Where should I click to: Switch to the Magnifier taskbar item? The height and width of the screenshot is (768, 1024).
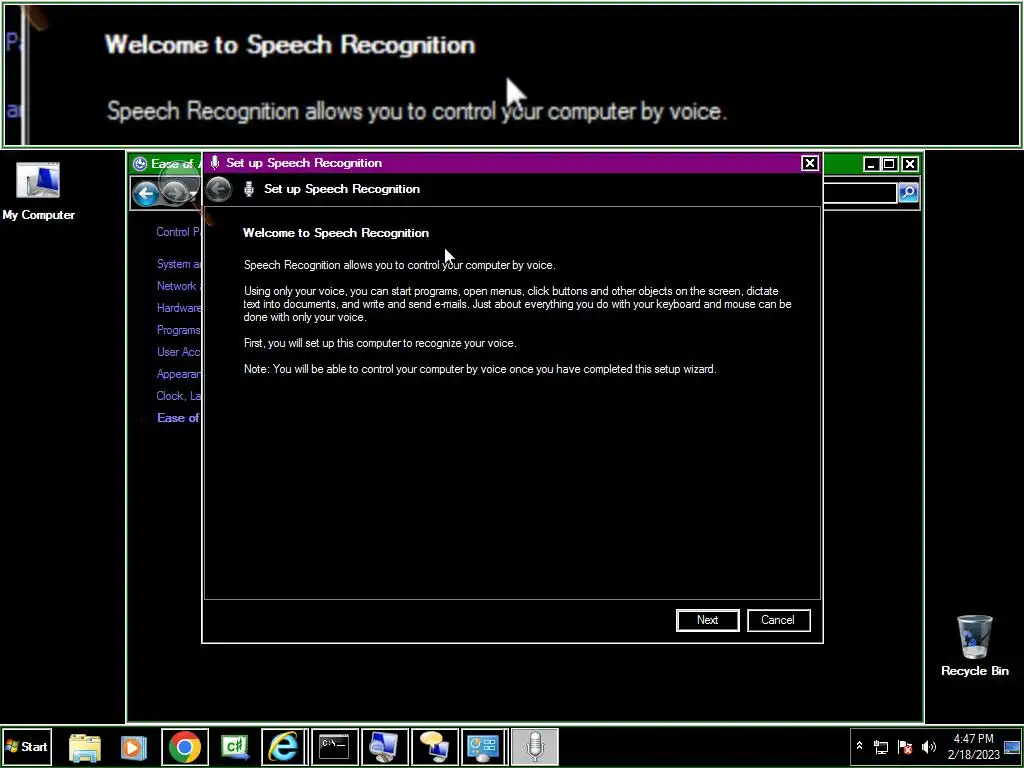[385, 747]
